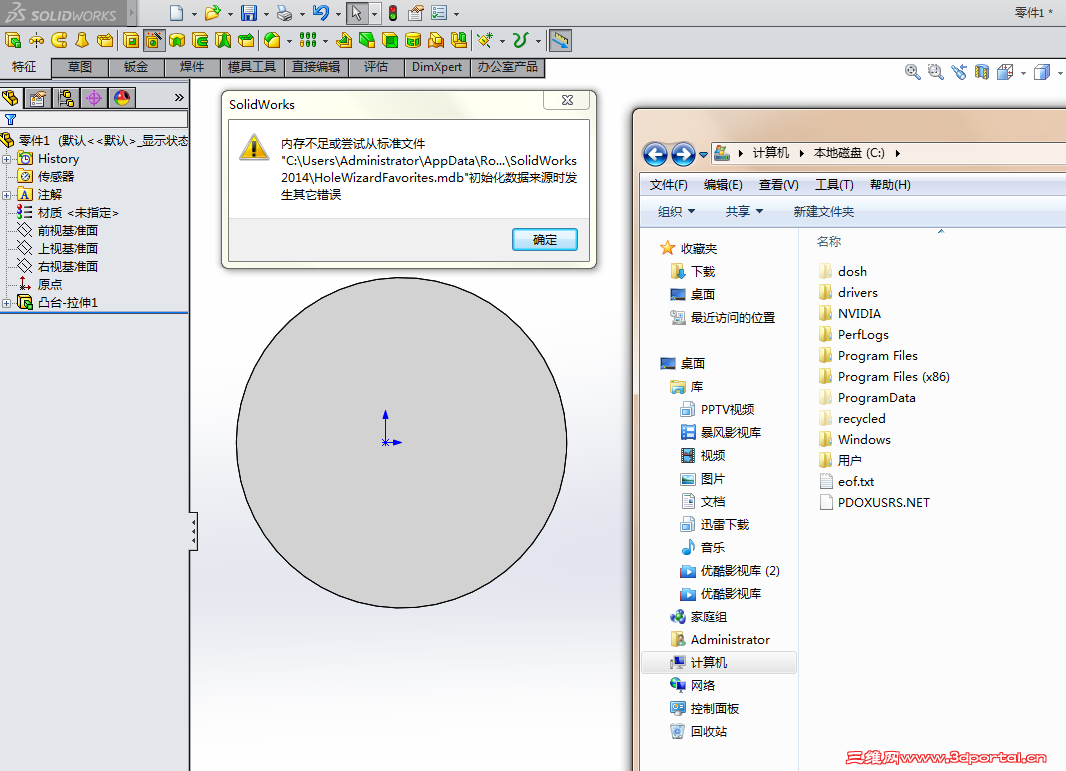
Task: Click the Options checklist icon
Action: [x=439, y=13]
